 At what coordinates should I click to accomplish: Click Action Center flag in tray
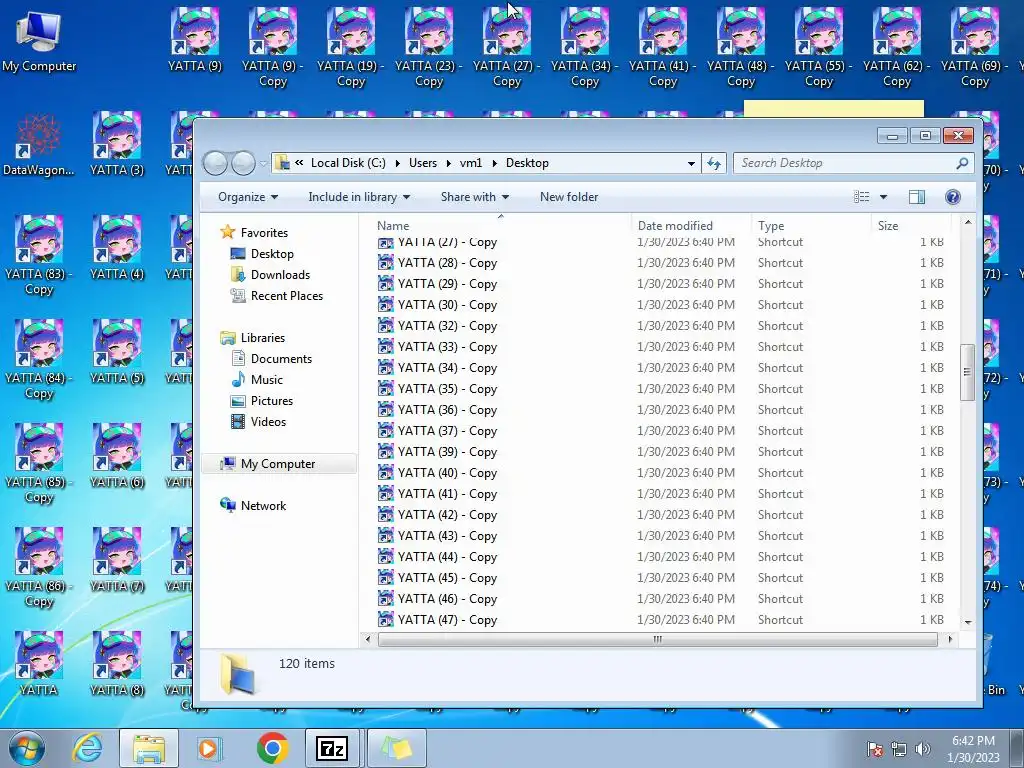point(874,749)
